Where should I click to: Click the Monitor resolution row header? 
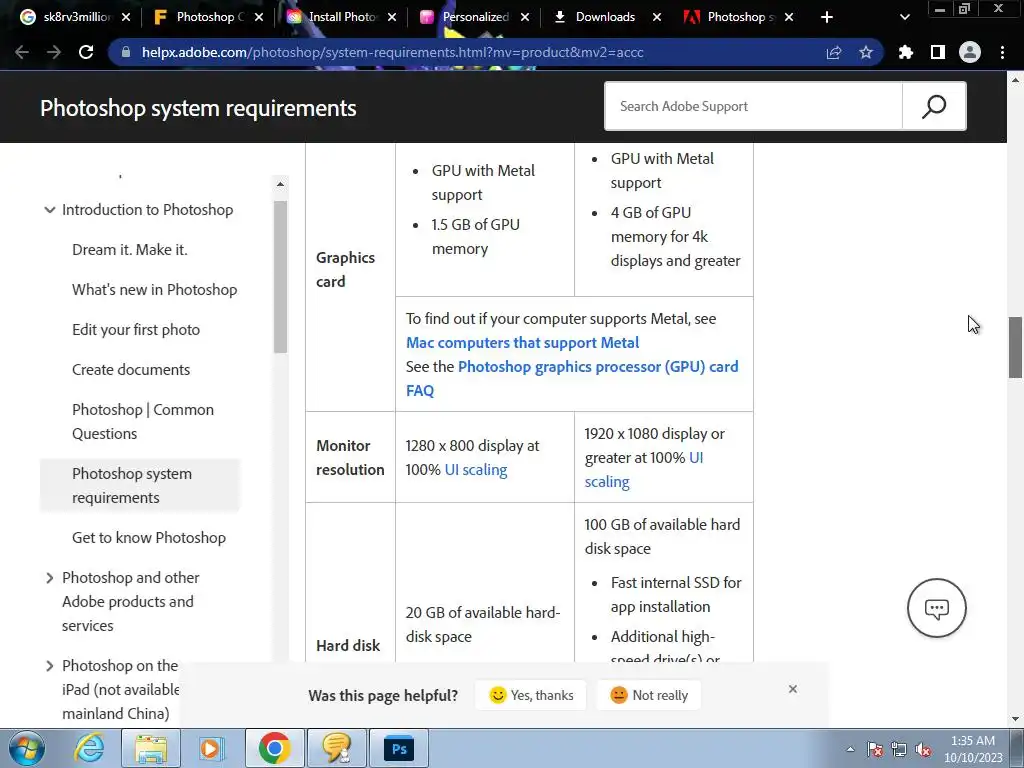pos(350,458)
